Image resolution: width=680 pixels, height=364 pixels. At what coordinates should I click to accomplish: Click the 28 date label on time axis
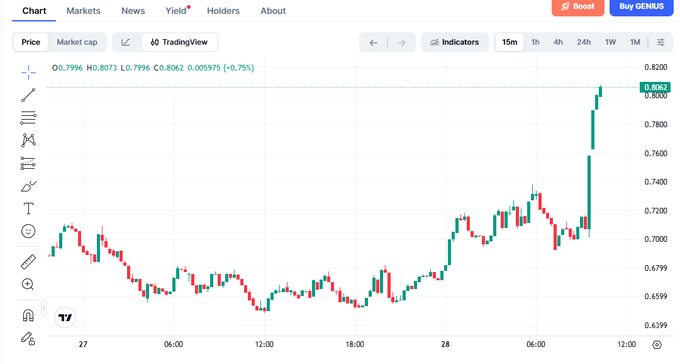(x=445, y=344)
